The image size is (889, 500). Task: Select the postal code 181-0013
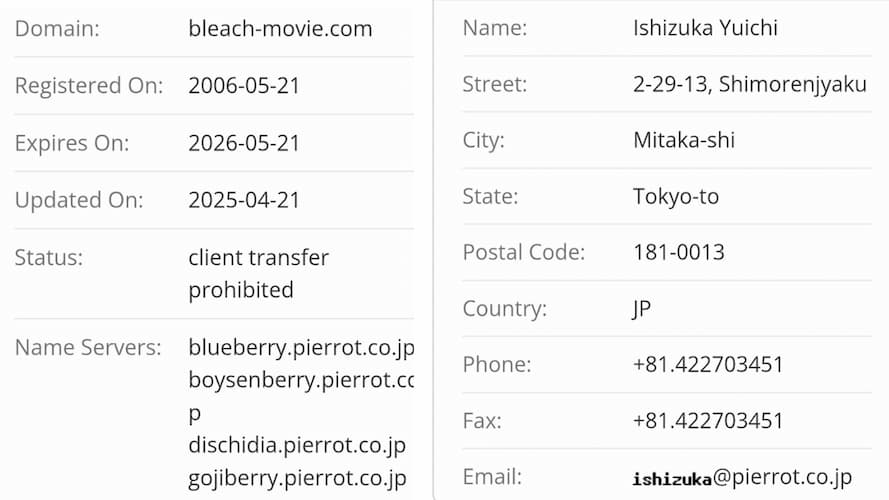click(x=679, y=252)
